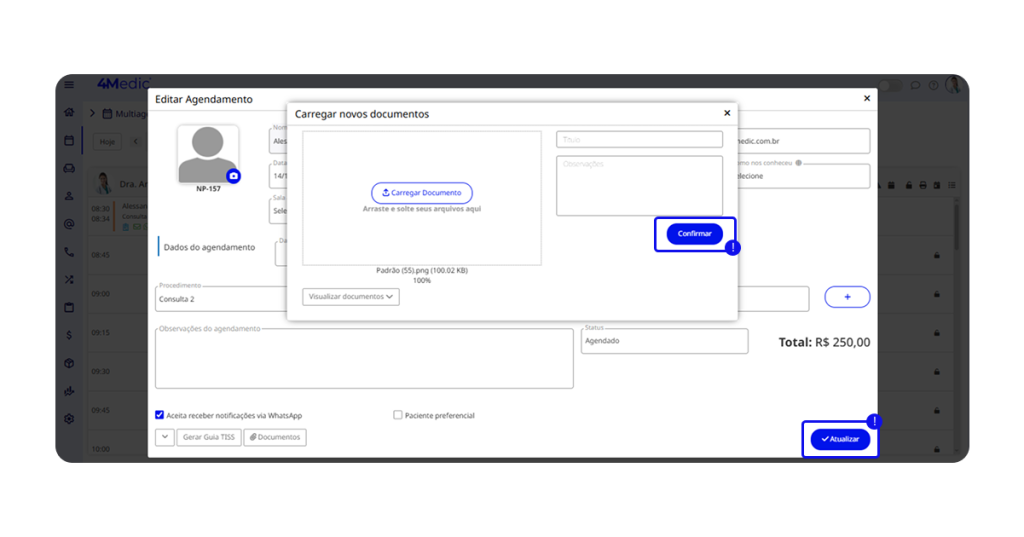Uncheck Aceita receber notificações via WhatsApp

(x=160, y=415)
